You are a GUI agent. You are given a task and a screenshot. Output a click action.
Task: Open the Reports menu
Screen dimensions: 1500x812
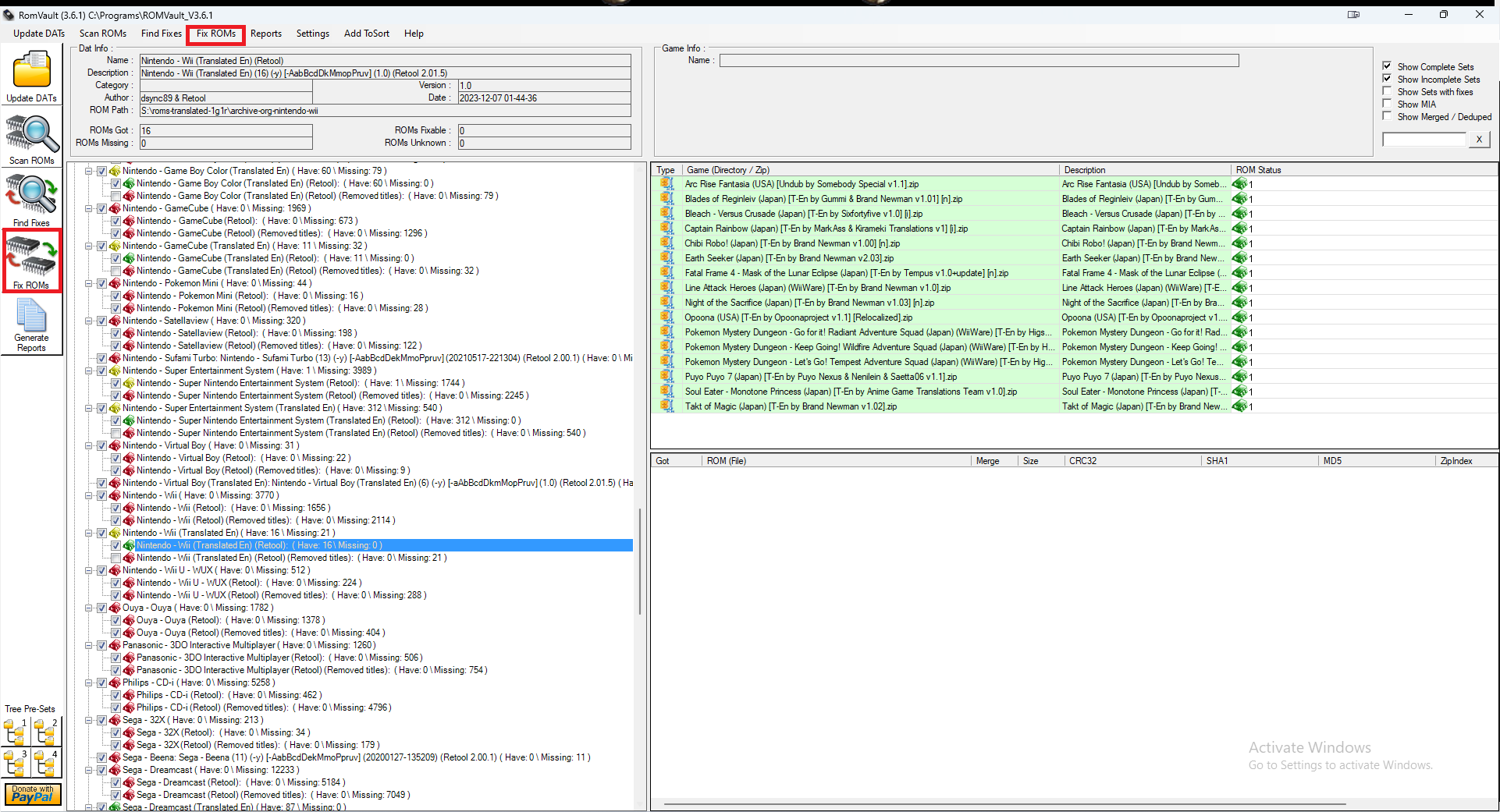[266, 34]
